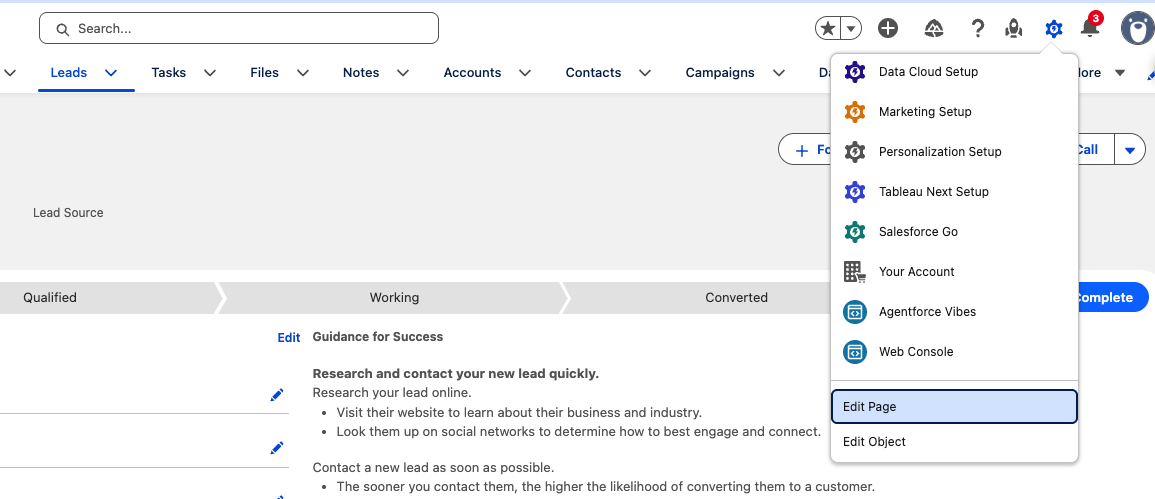
Task: Expand the Leads tab chevron
Action: tap(111, 72)
